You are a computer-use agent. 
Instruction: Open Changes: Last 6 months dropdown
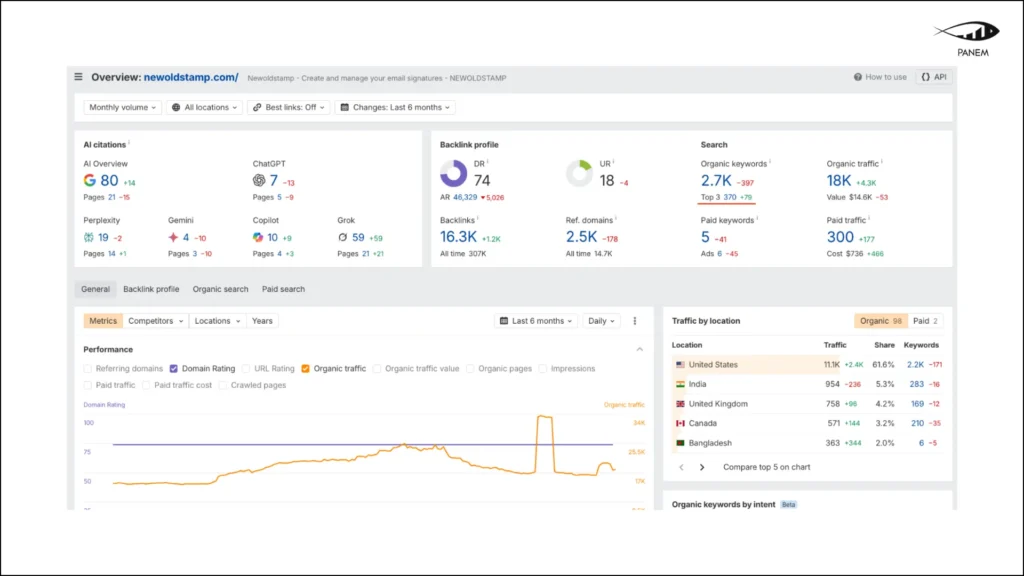tap(396, 108)
